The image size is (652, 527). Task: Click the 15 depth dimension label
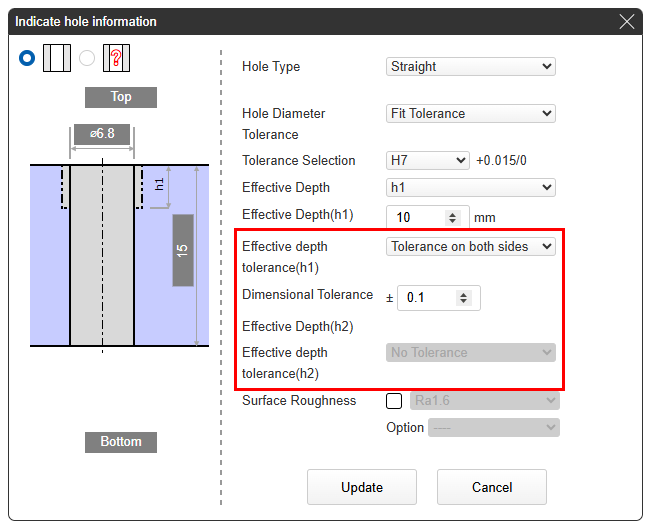coord(182,250)
